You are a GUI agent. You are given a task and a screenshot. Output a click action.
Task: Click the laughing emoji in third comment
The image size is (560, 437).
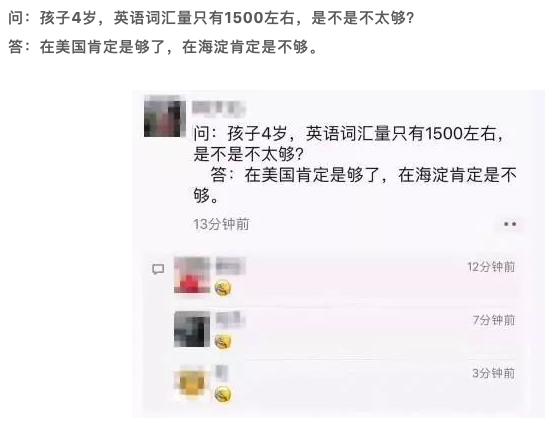point(223,395)
